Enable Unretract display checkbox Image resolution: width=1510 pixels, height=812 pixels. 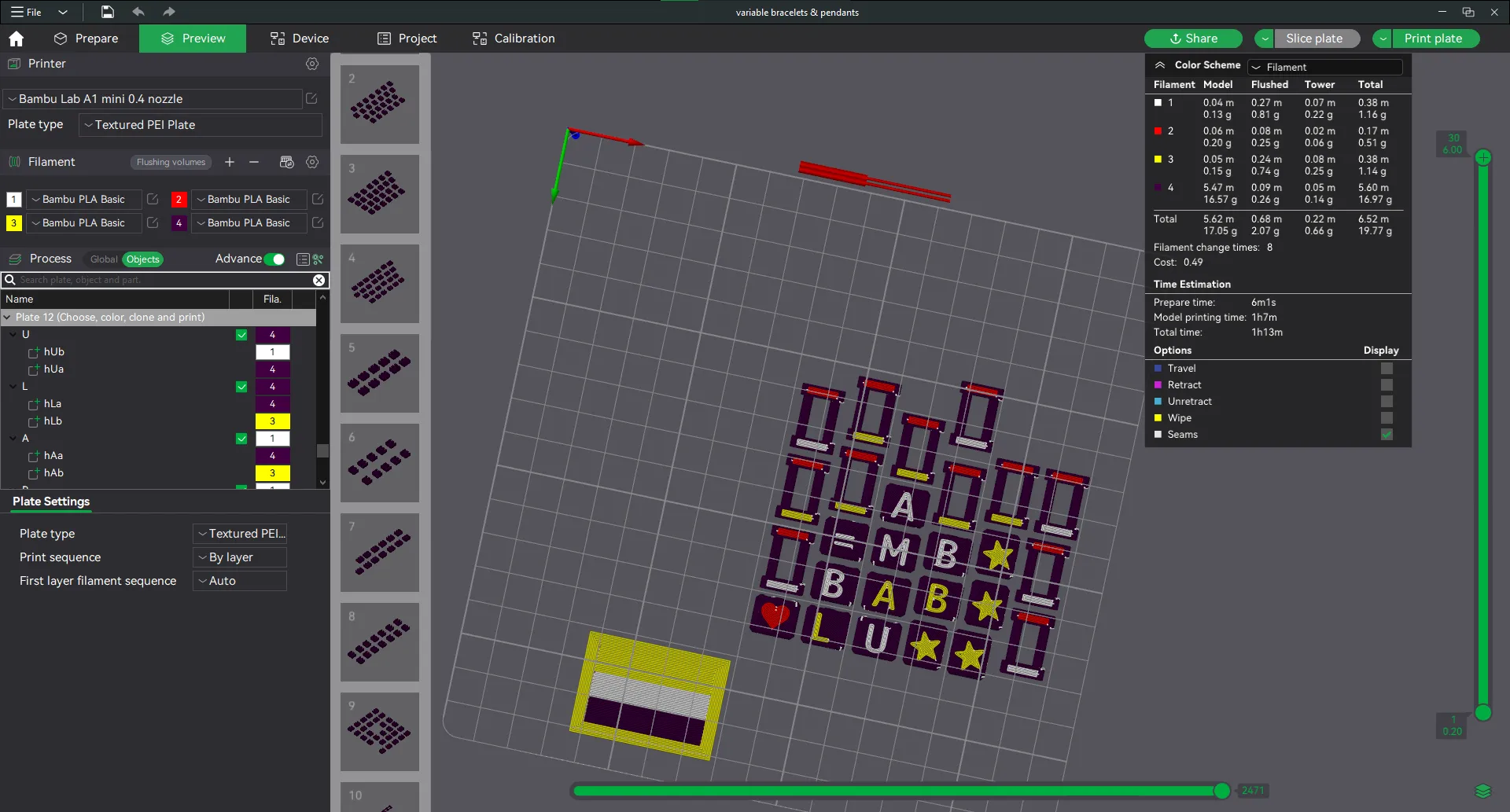(x=1387, y=402)
